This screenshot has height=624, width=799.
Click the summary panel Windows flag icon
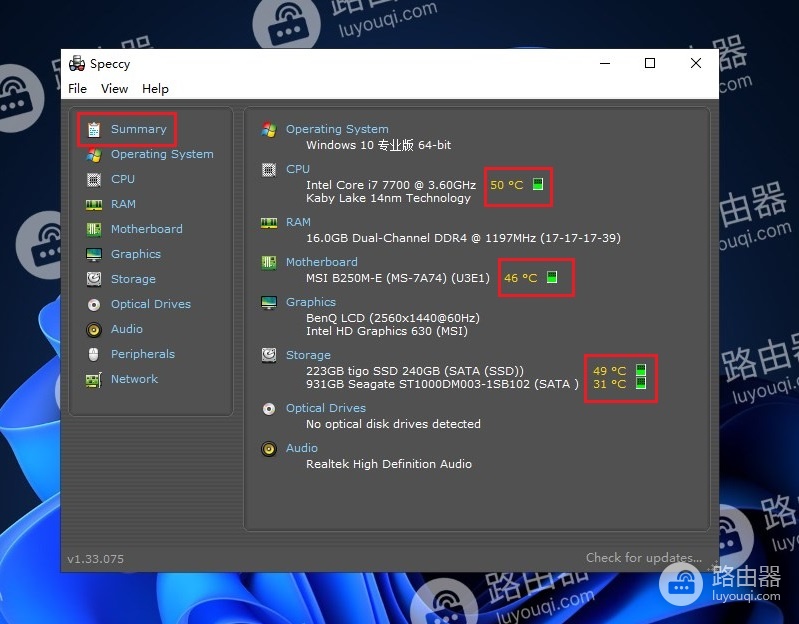click(269, 129)
